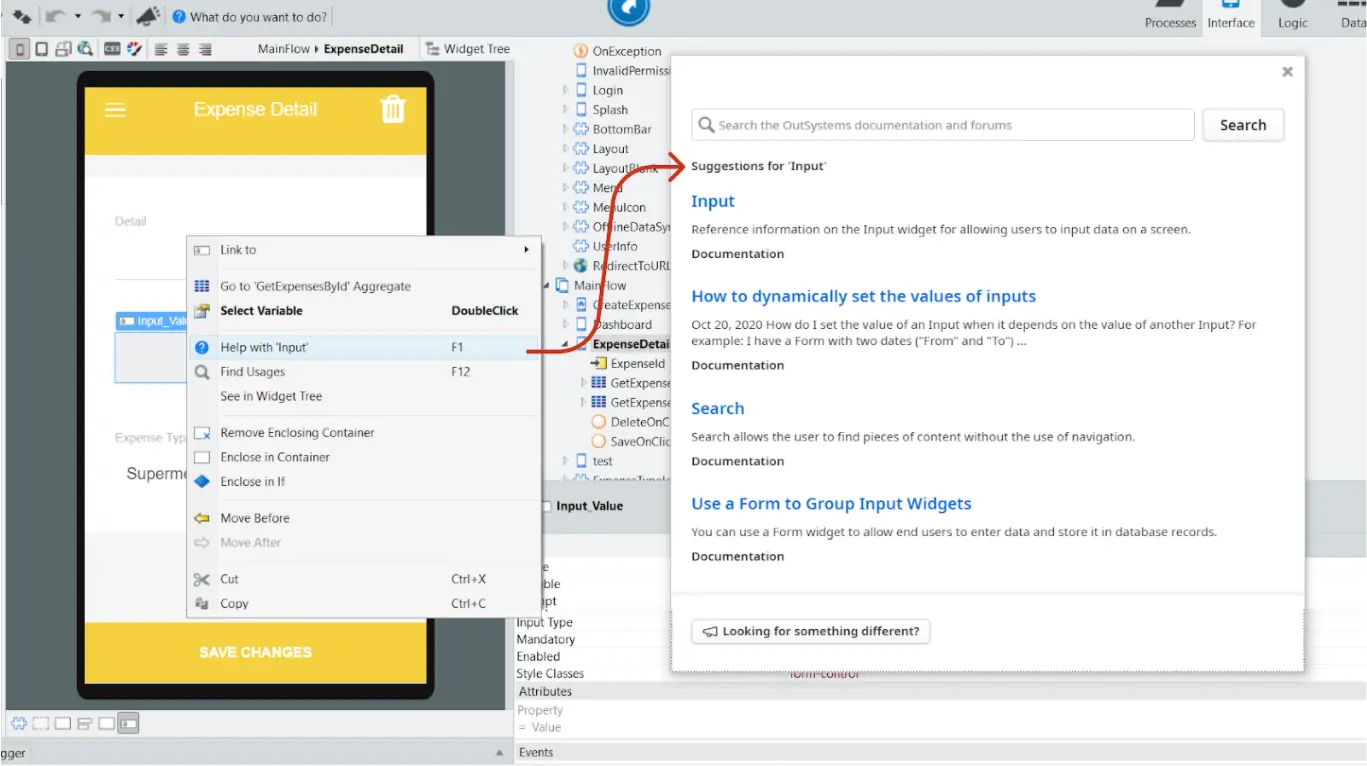Choose "Select Variable" in the context menu

[x=364, y=311]
